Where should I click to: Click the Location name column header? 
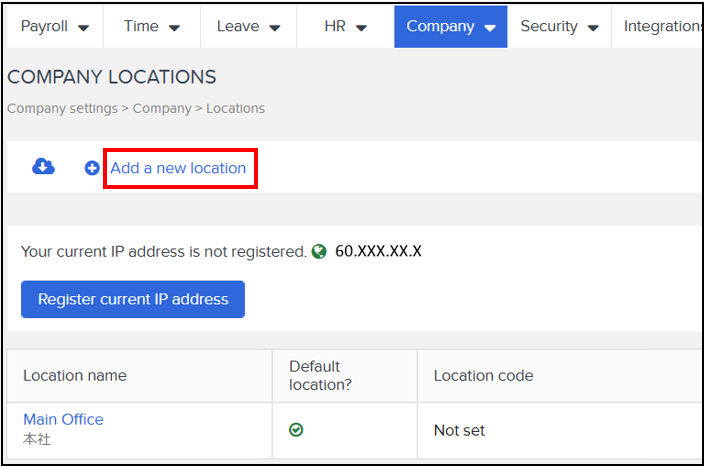coord(75,375)
